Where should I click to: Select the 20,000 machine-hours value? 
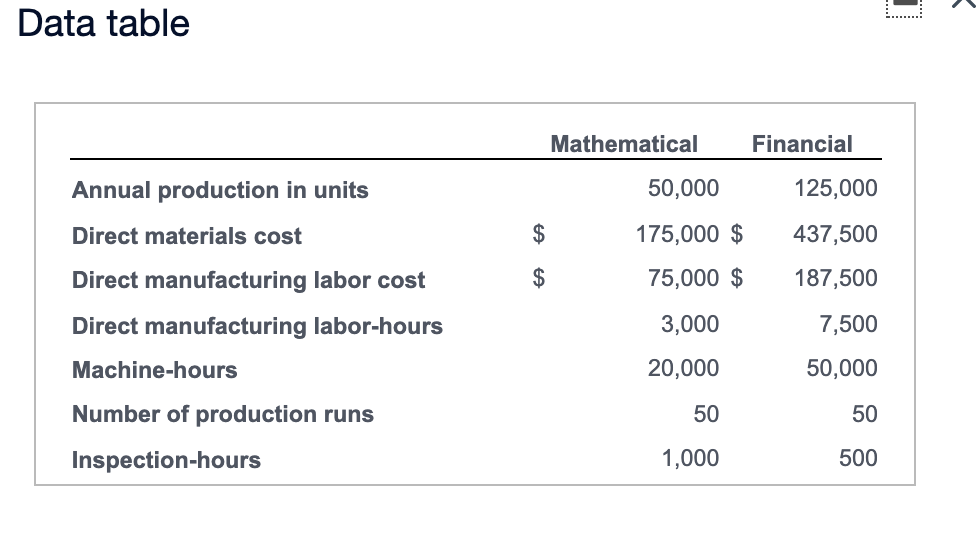pyautogui.click(x=684, y=368)
